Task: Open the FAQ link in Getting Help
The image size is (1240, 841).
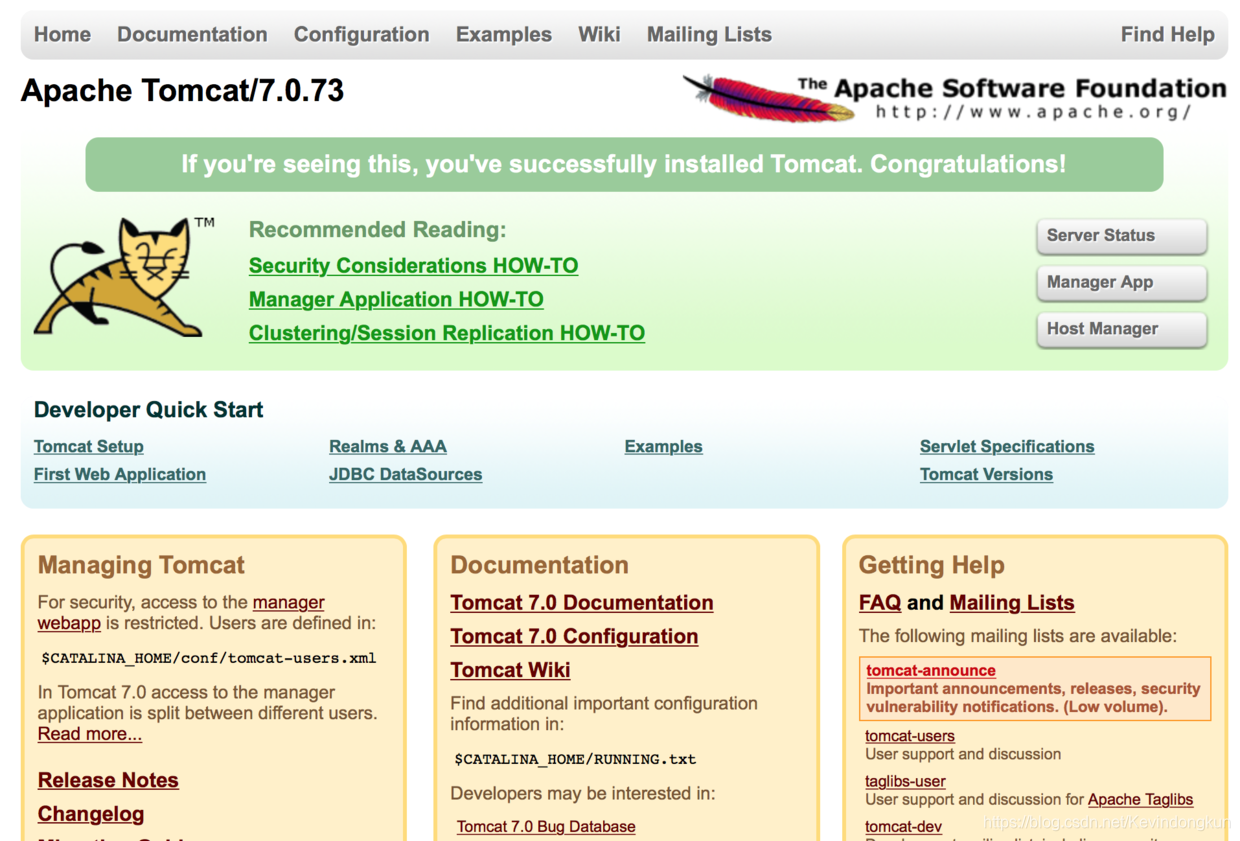Action: pyautogui.click(x=880, y=603)
